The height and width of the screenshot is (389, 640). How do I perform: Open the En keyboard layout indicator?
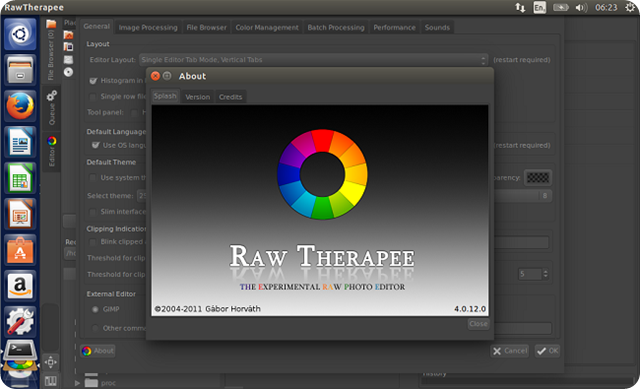540,7
